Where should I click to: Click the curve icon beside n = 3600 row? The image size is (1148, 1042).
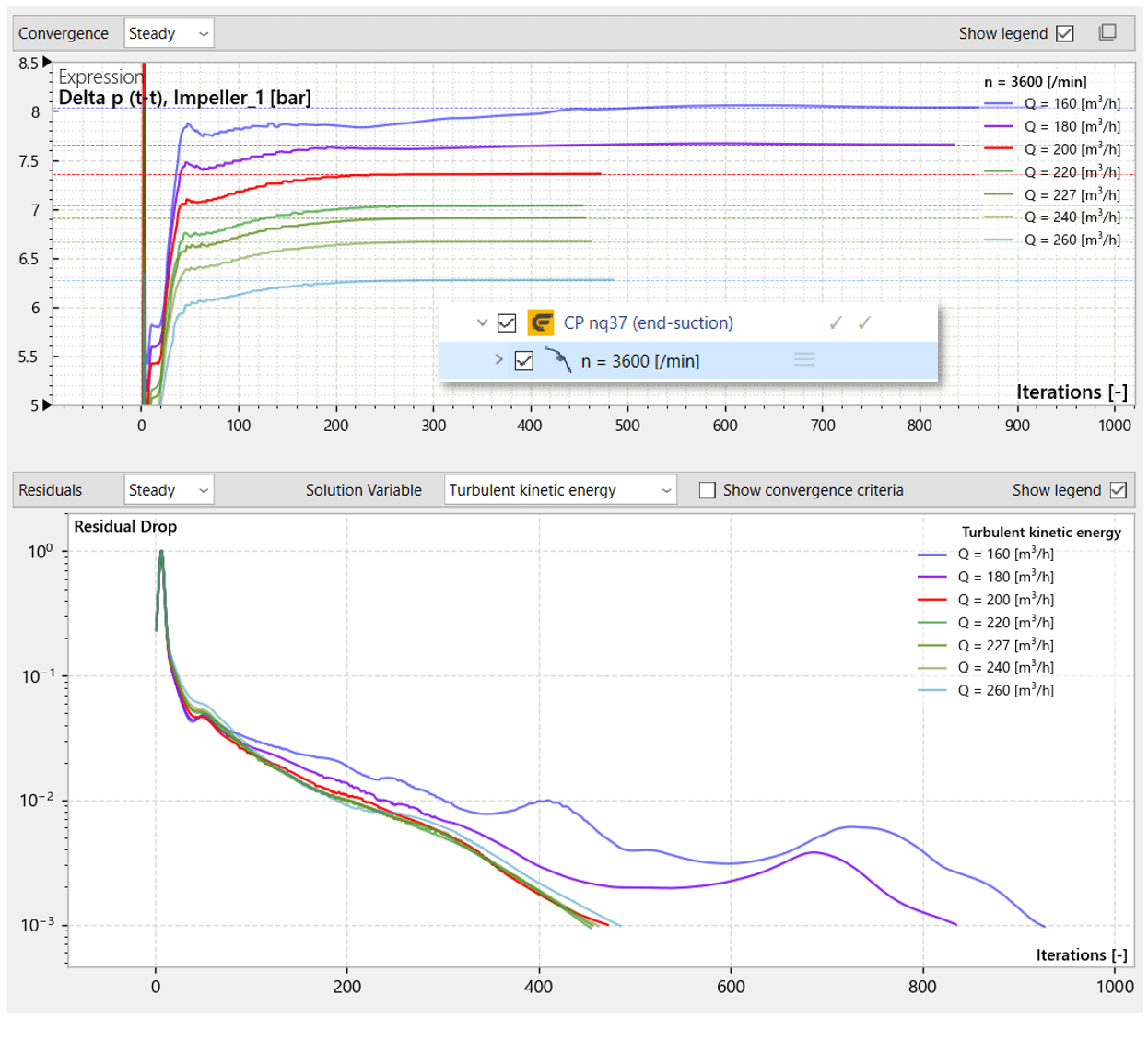558,360
